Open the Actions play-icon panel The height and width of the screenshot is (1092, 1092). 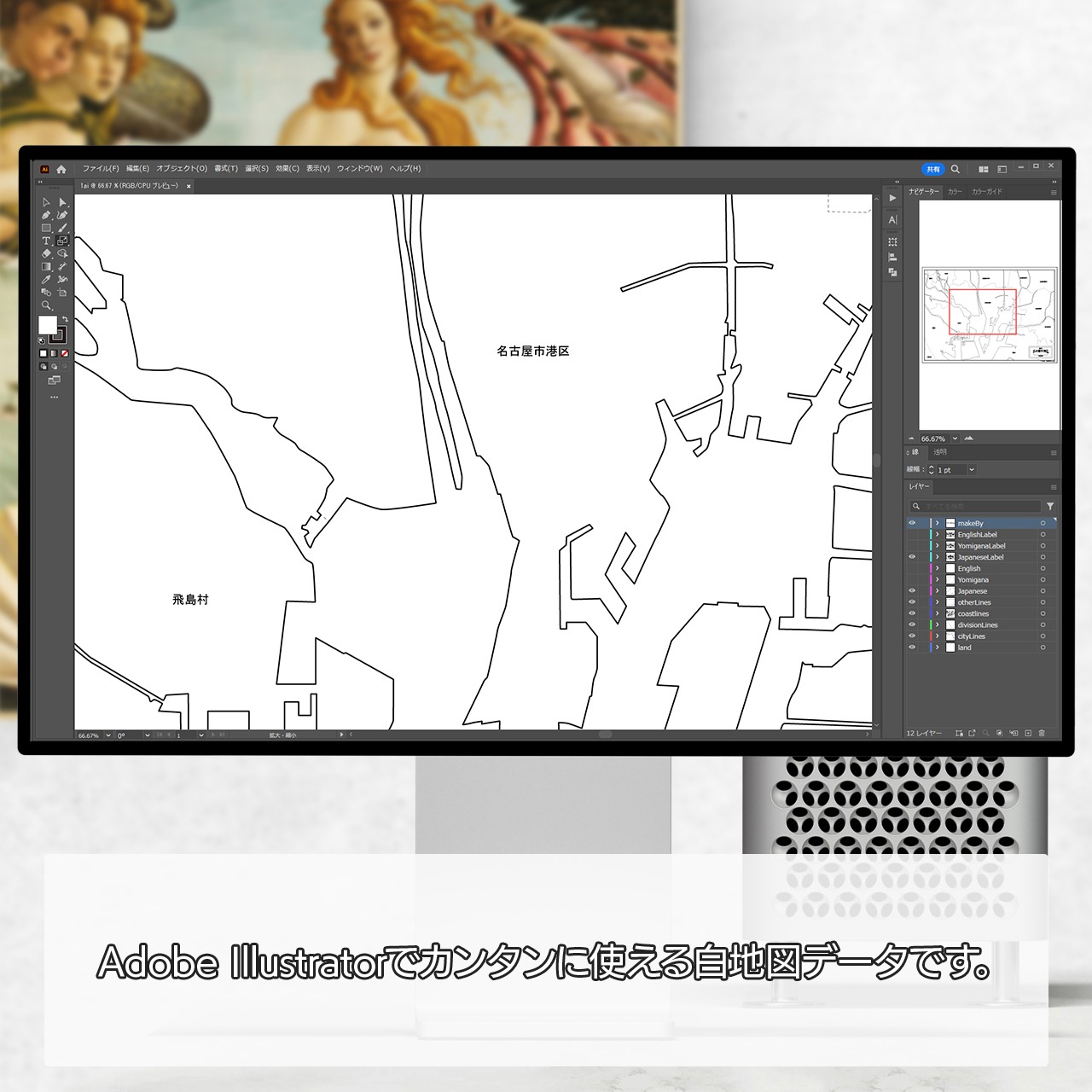(892, 198)
